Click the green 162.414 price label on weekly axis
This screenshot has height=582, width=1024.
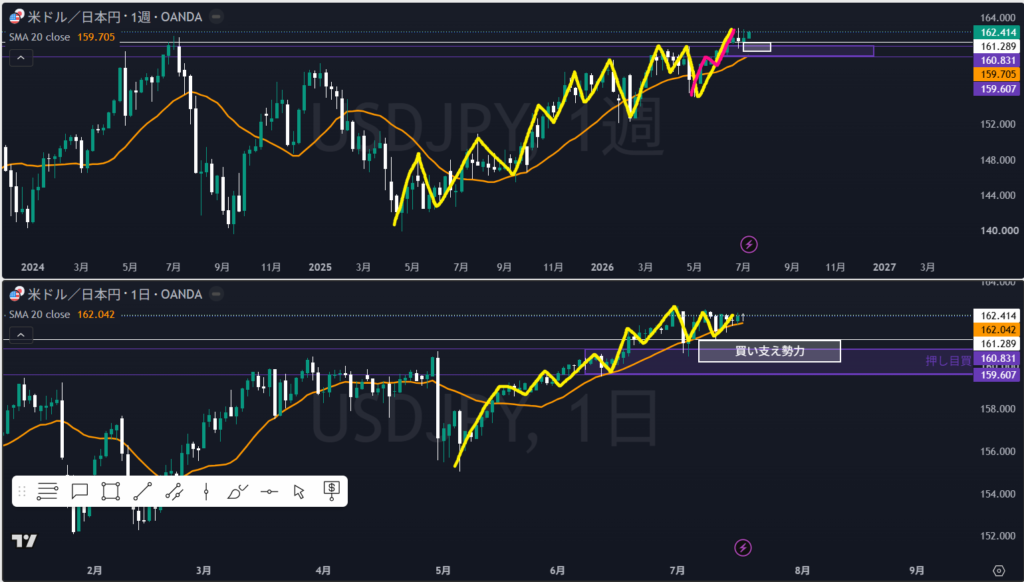[x=997, y=32]
